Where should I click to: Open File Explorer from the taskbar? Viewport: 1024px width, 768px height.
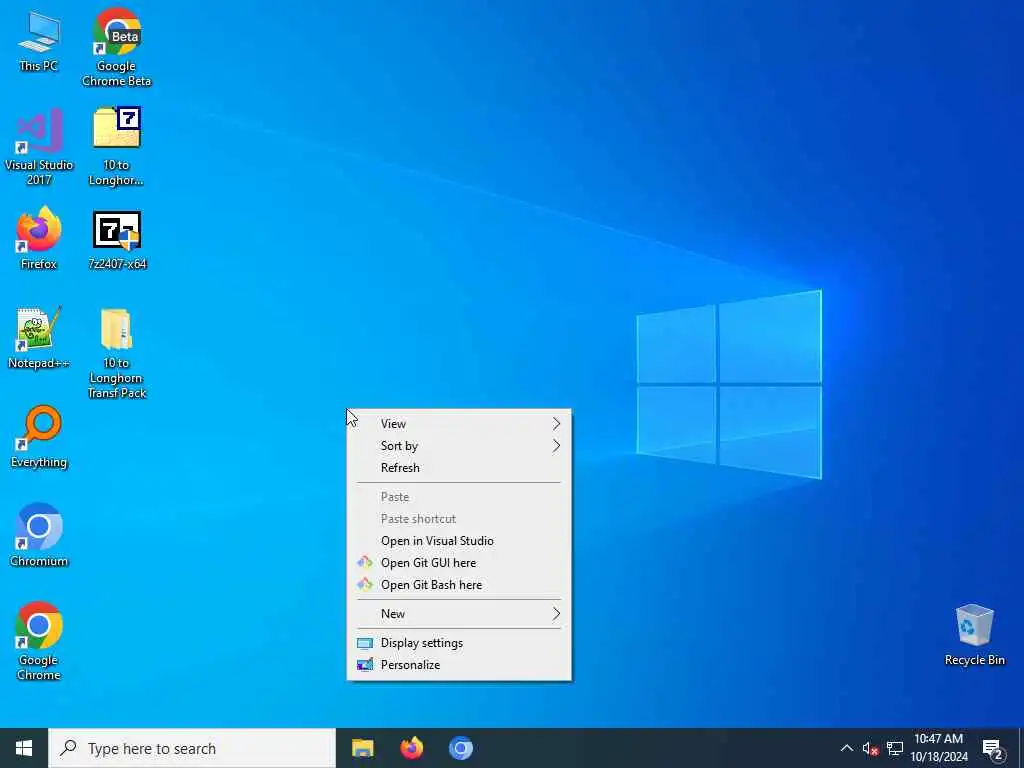(x=362, y=748)
